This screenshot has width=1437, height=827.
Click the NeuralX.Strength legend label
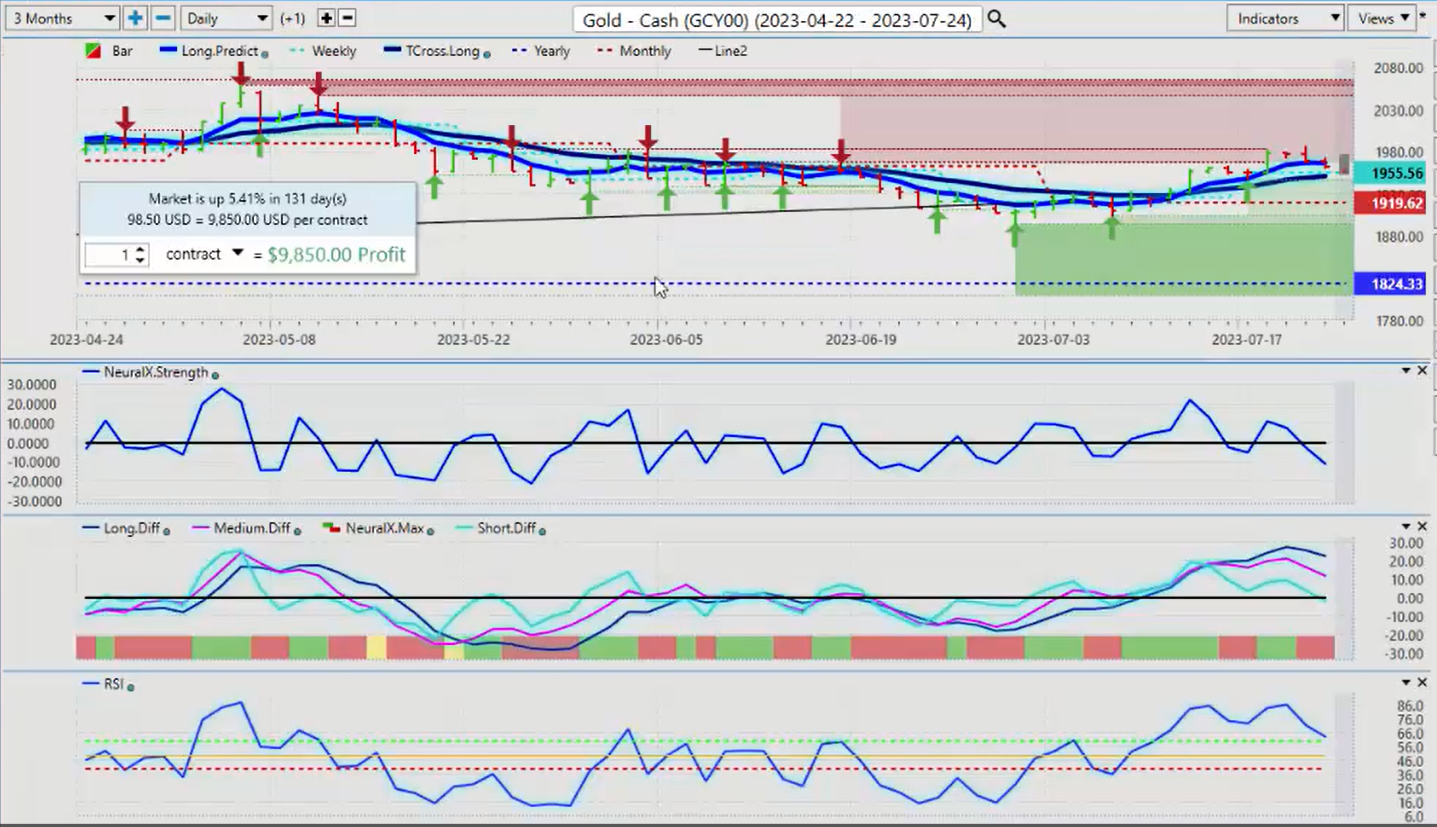(155, 372)
